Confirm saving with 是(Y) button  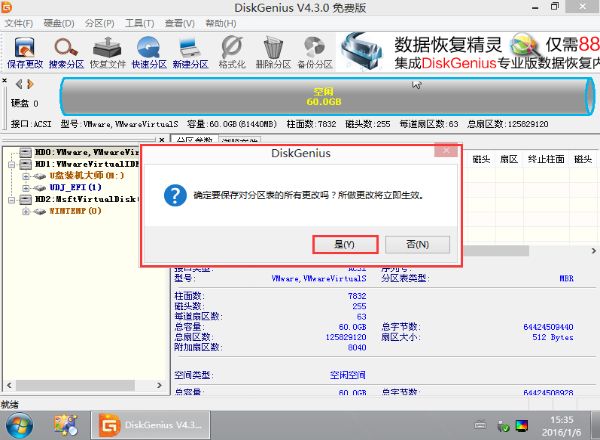(x=345, y=244)
